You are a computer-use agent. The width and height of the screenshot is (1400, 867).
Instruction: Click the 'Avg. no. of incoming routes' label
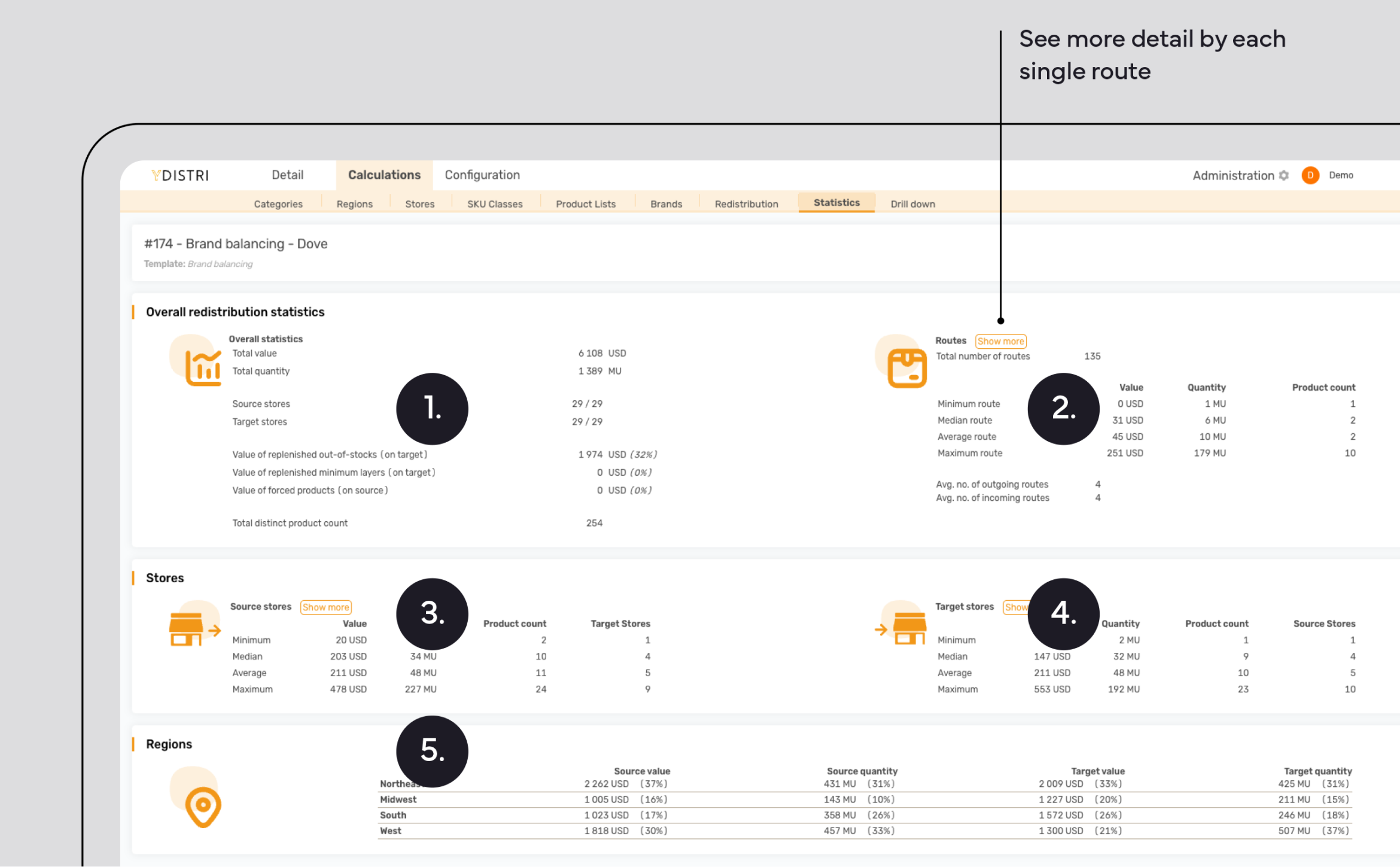(993, 498)
